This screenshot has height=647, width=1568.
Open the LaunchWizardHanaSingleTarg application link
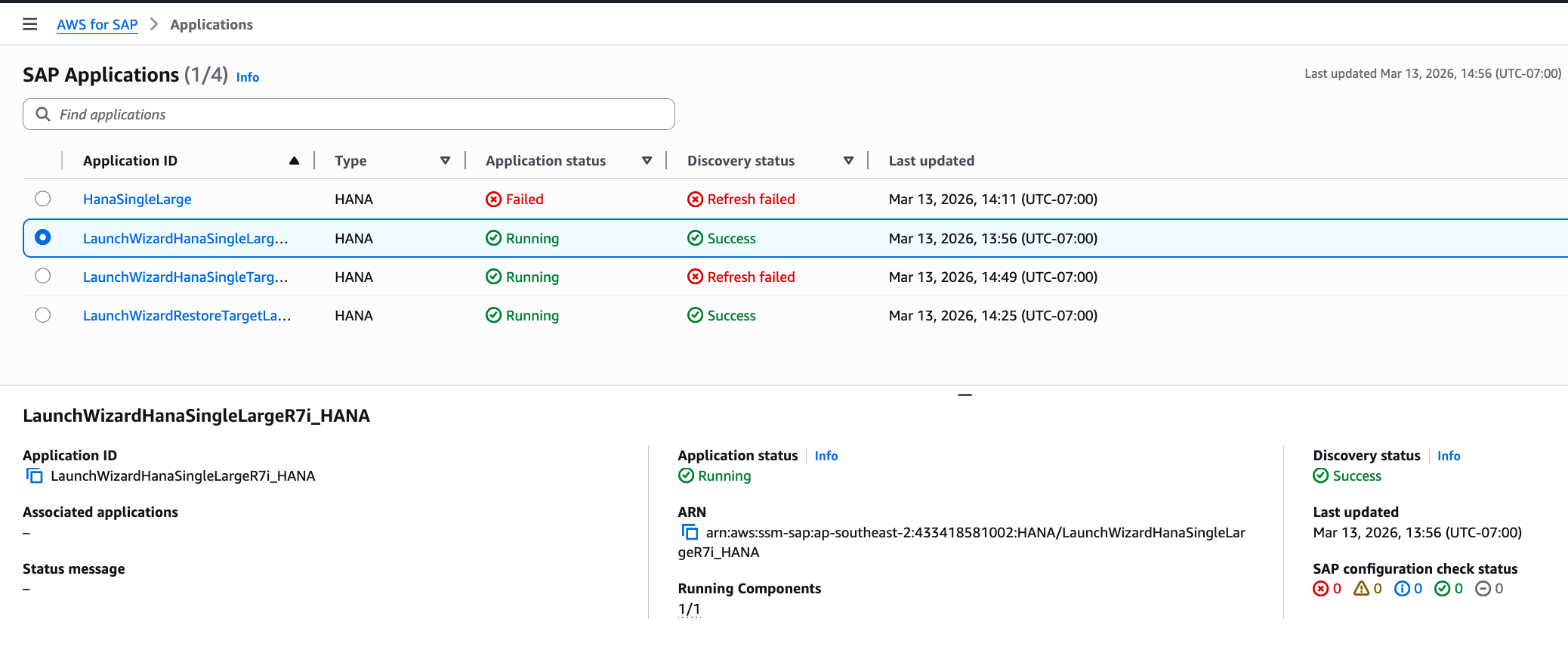click(186, 277)
